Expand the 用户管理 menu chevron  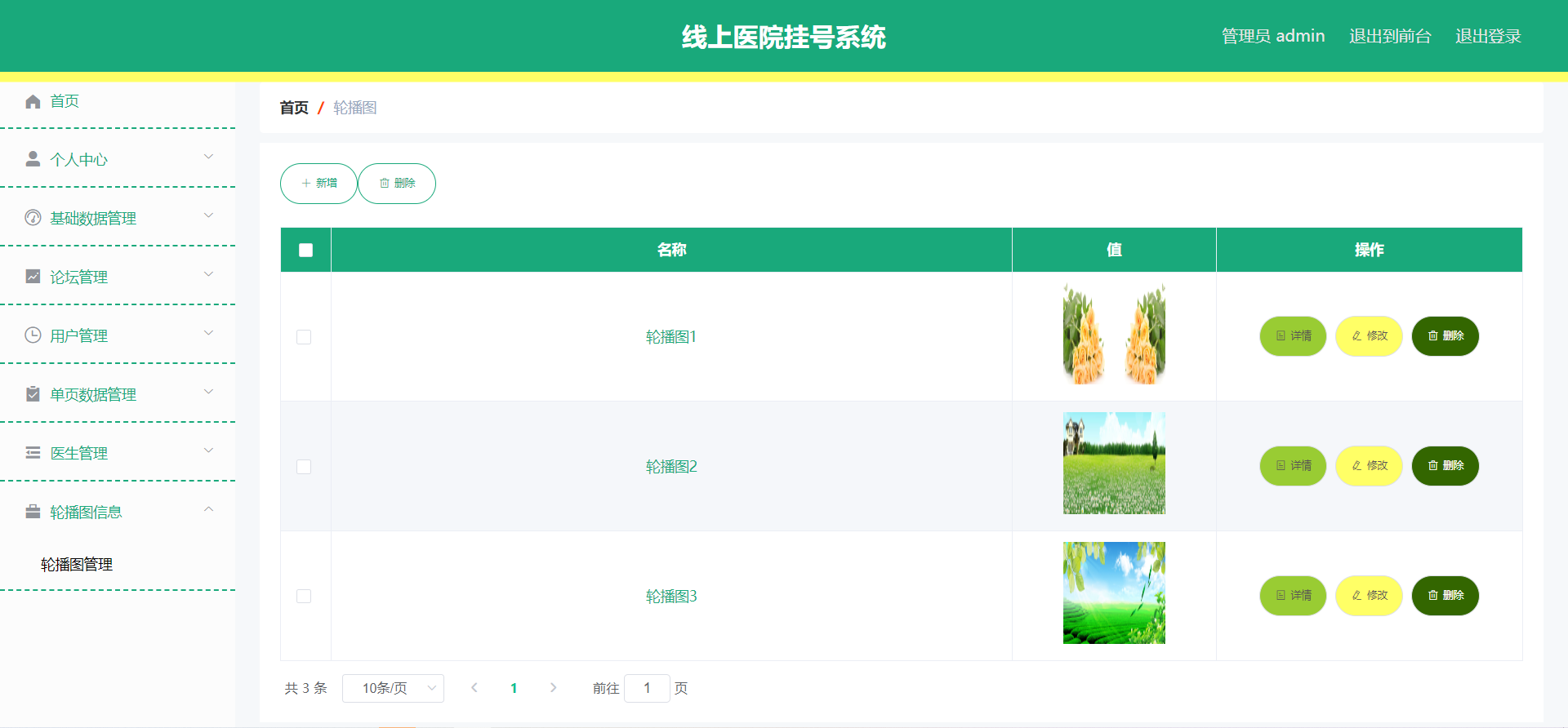coord(208,333)
